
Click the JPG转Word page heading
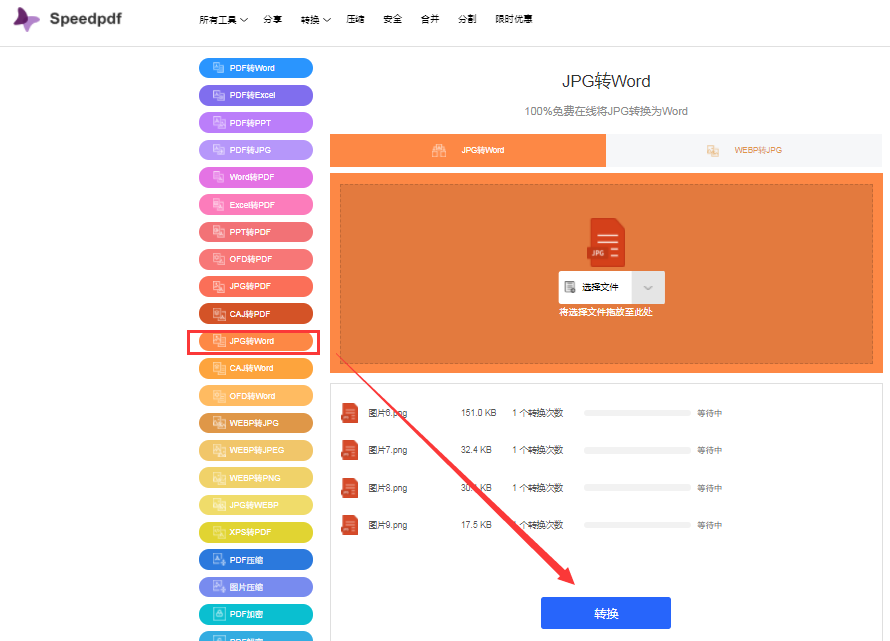tap(606, 81)
